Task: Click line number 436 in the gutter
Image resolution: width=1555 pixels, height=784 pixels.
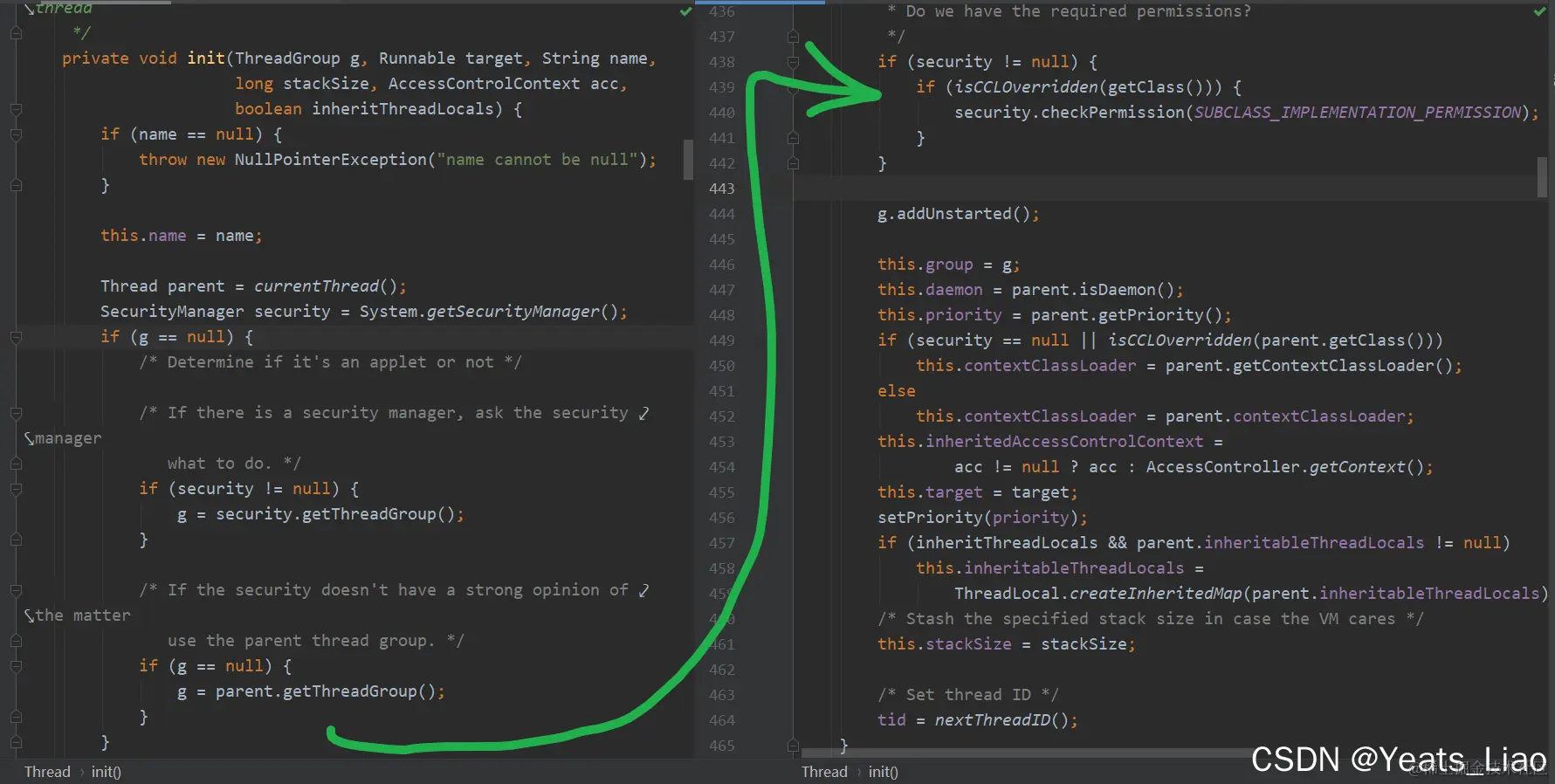Action: tap(722, 11)
